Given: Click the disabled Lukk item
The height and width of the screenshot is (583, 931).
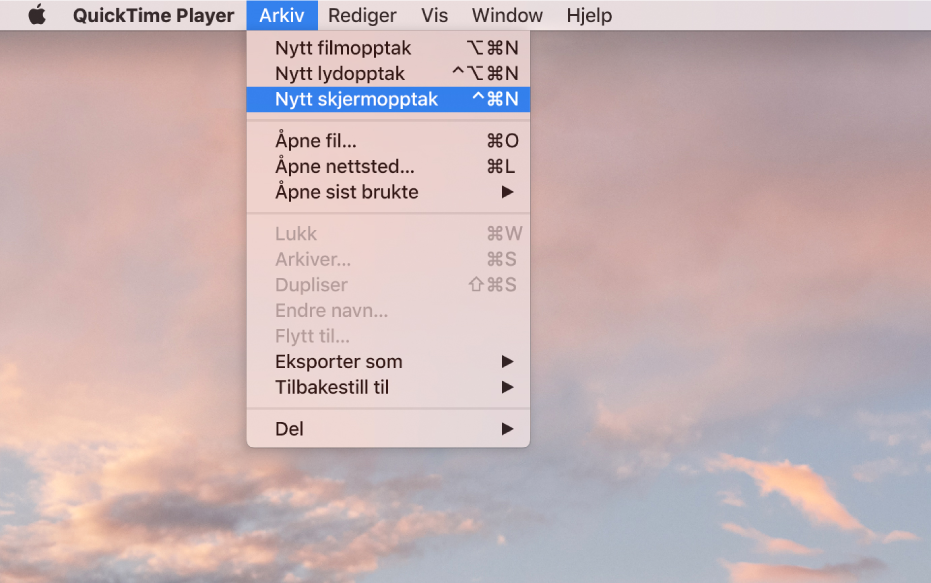Looking at the screenshot, I should pos(388,233).
